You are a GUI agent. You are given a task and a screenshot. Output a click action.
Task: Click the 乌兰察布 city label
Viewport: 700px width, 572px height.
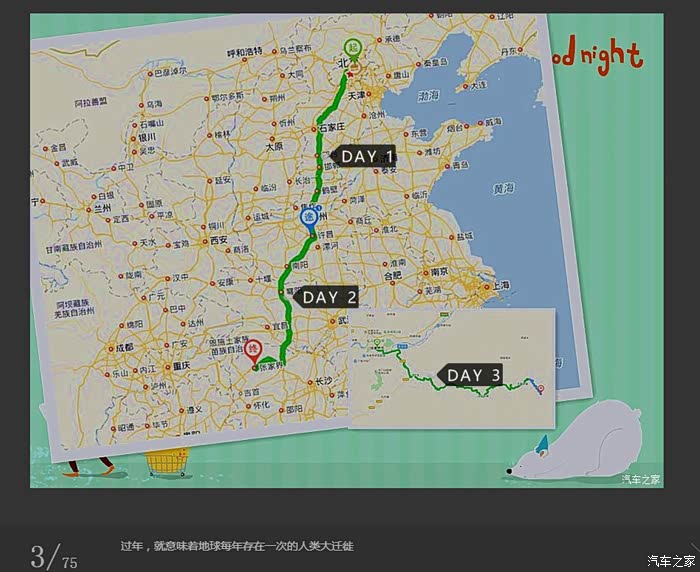(296, 49)
